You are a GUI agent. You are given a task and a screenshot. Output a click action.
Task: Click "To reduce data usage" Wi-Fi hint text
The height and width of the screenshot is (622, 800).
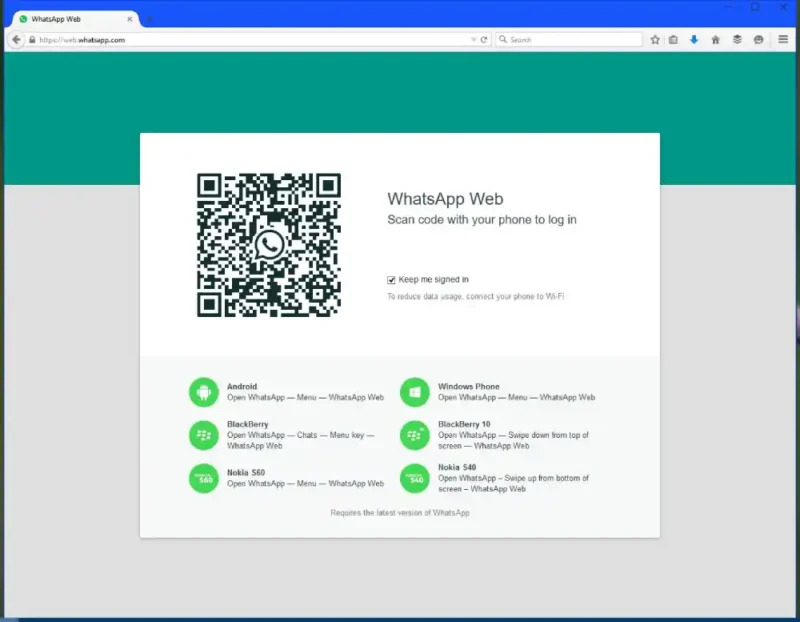click(476, 296)
